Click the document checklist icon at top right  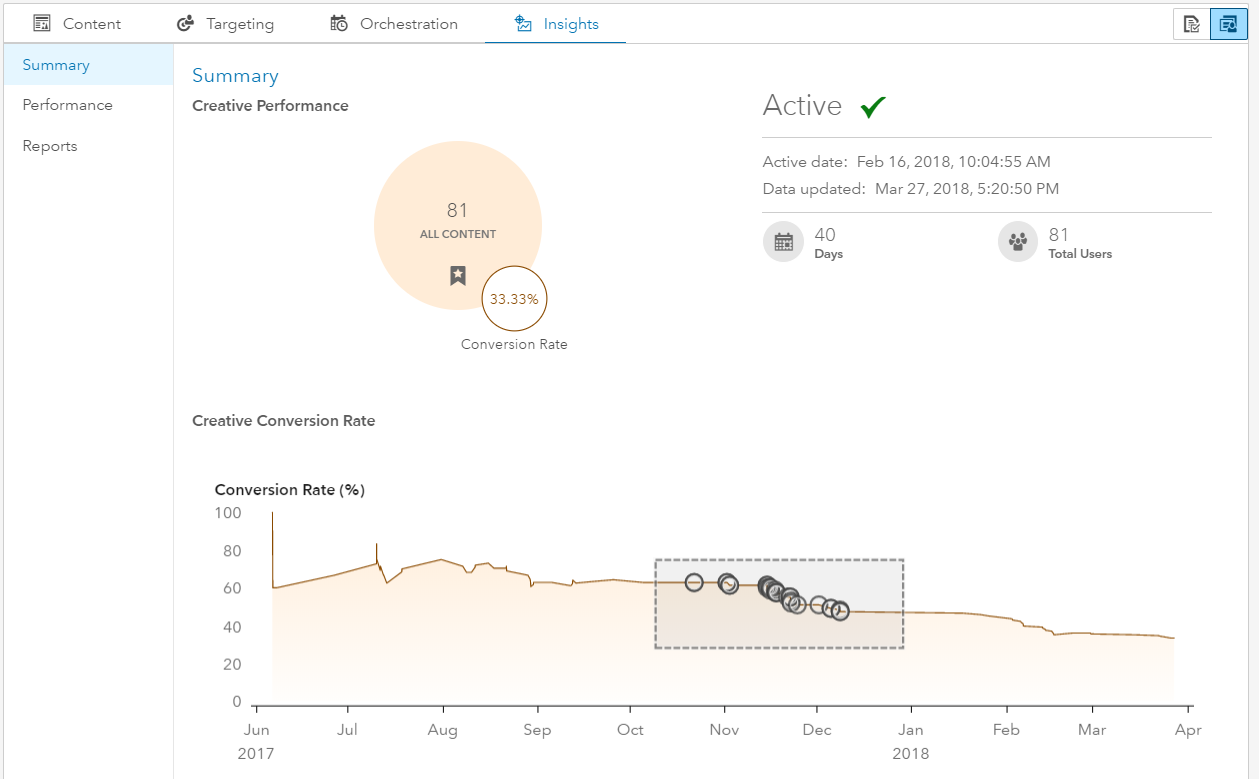click(1191, 24)
